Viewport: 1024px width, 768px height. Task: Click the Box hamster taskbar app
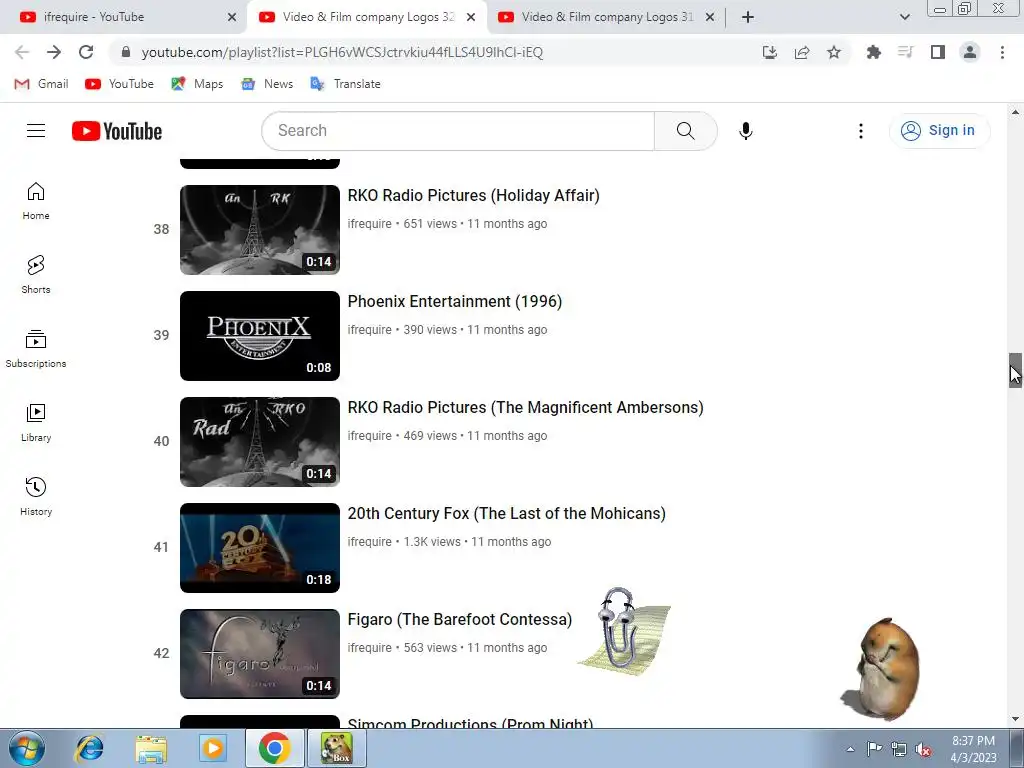click(x=336, y=748)
